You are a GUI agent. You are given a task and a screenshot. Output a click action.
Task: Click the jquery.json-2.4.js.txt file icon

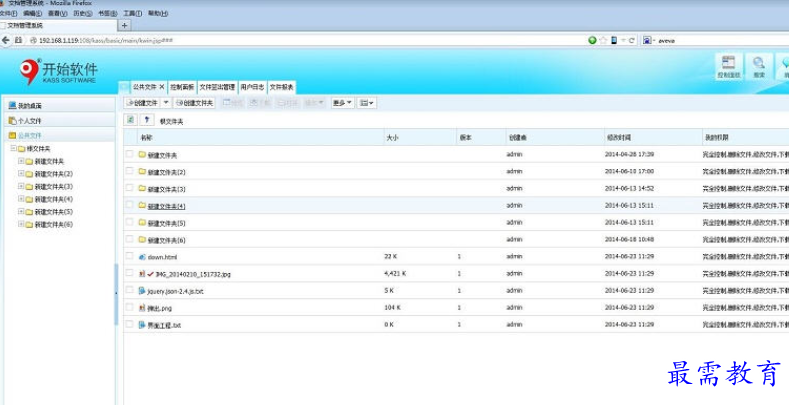[x=142, y=291]
